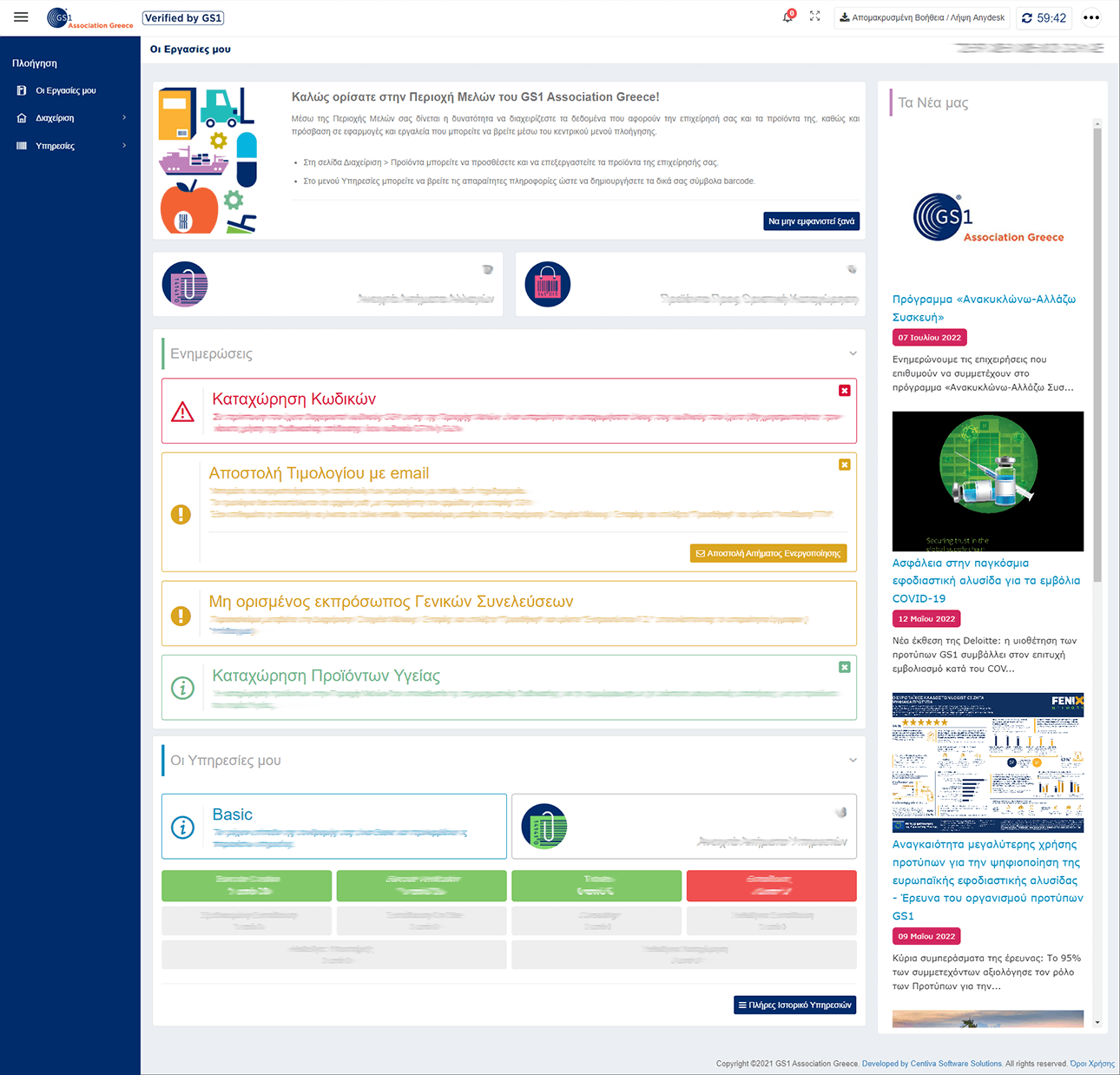
Task: Open the three-dot more options menu
Action: coord(1091,17)
